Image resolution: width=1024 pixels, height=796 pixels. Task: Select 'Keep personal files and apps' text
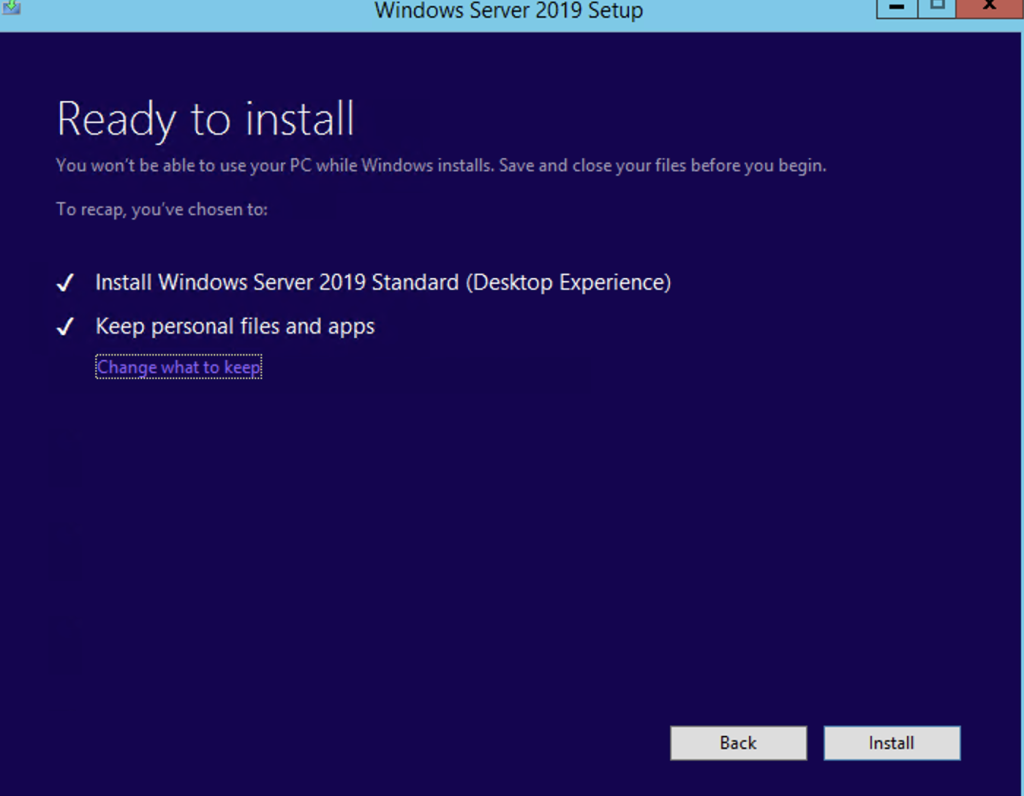[x=235, y=326]
